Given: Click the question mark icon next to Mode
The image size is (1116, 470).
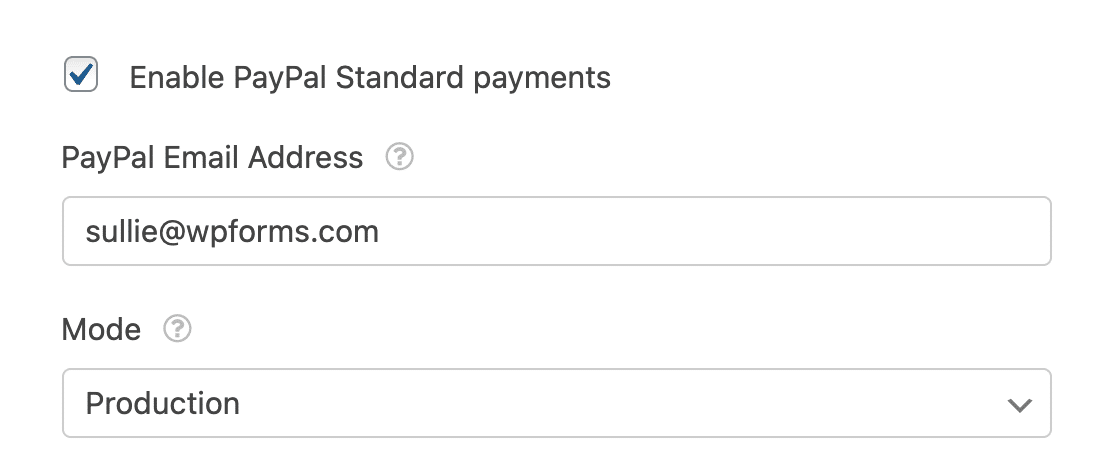Looking at the screenshot, I should (x=177, y=329).
